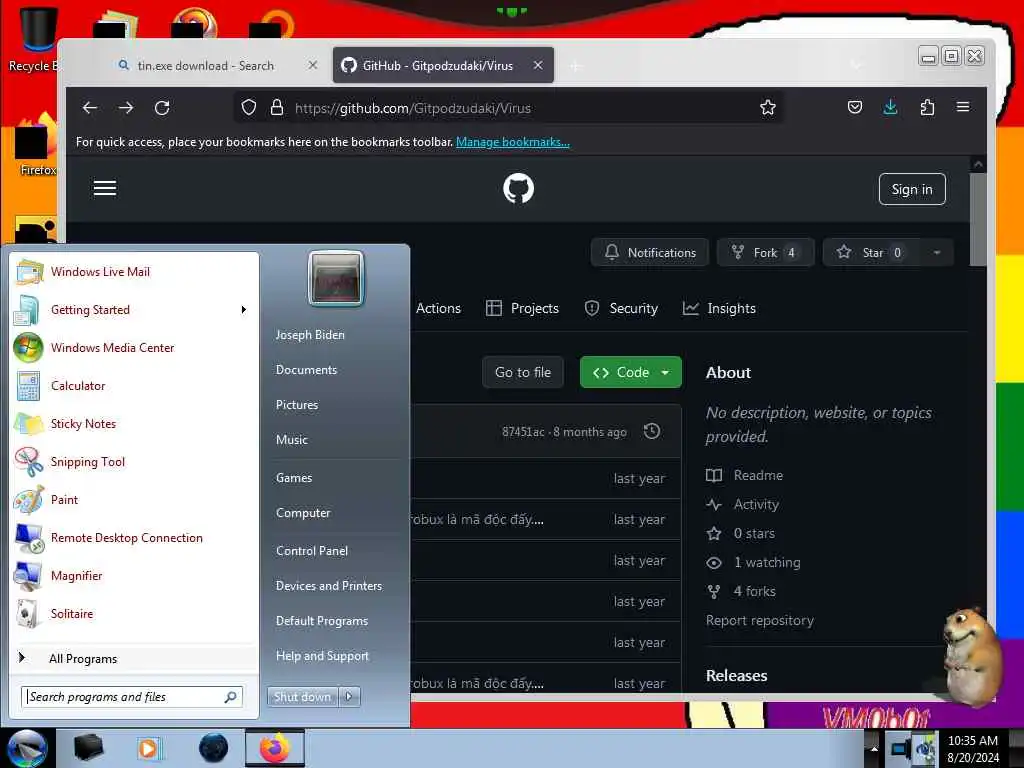The height and width of the screenshot is (768, 1024).
Task: Fork the repository
Action: 765,253
